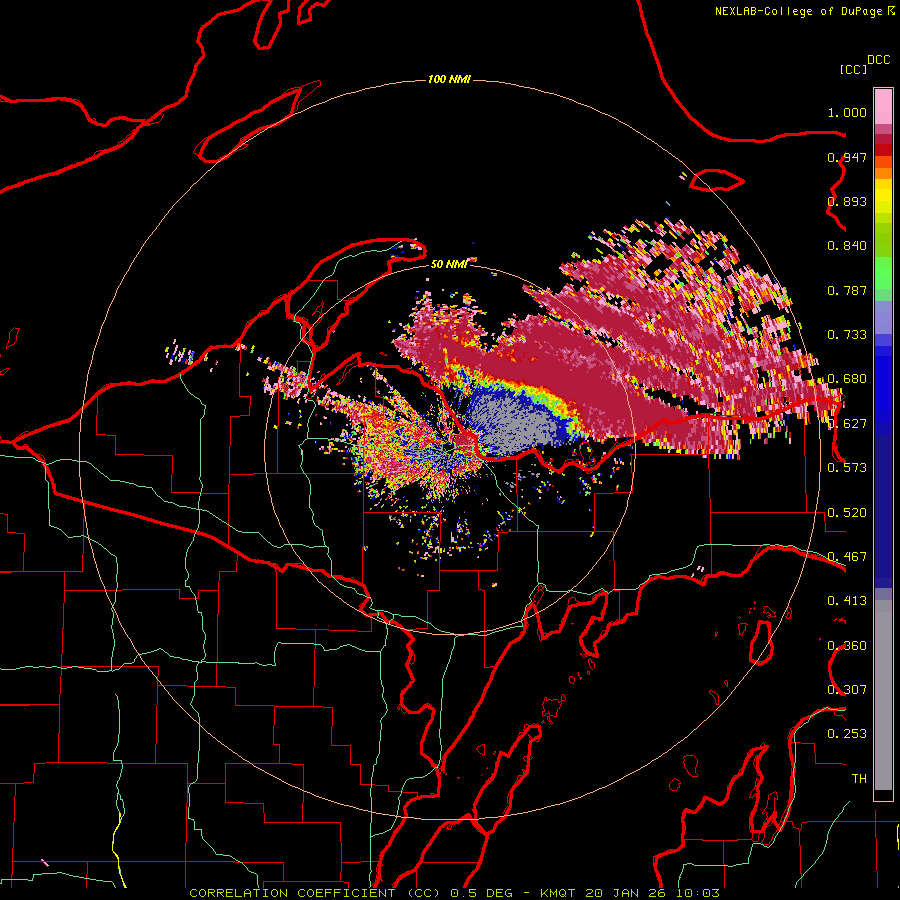Select the 0.840 scale value
The image size is (900, 900).
click(847, 246)
